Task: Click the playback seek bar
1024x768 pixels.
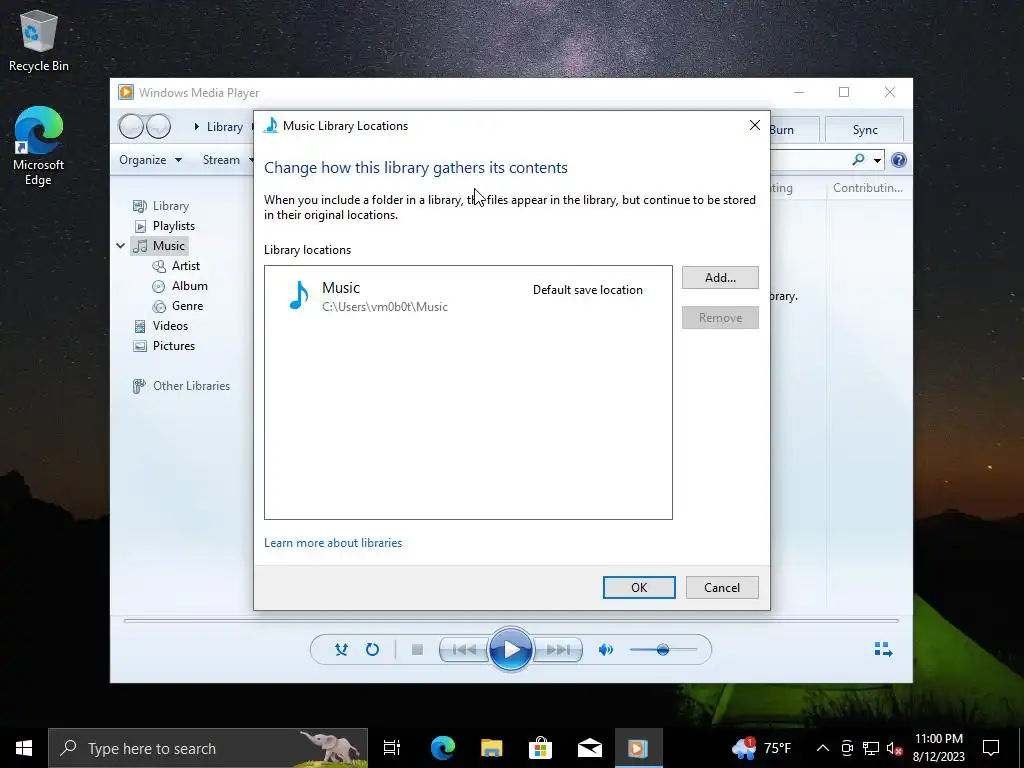Action: 511,620
